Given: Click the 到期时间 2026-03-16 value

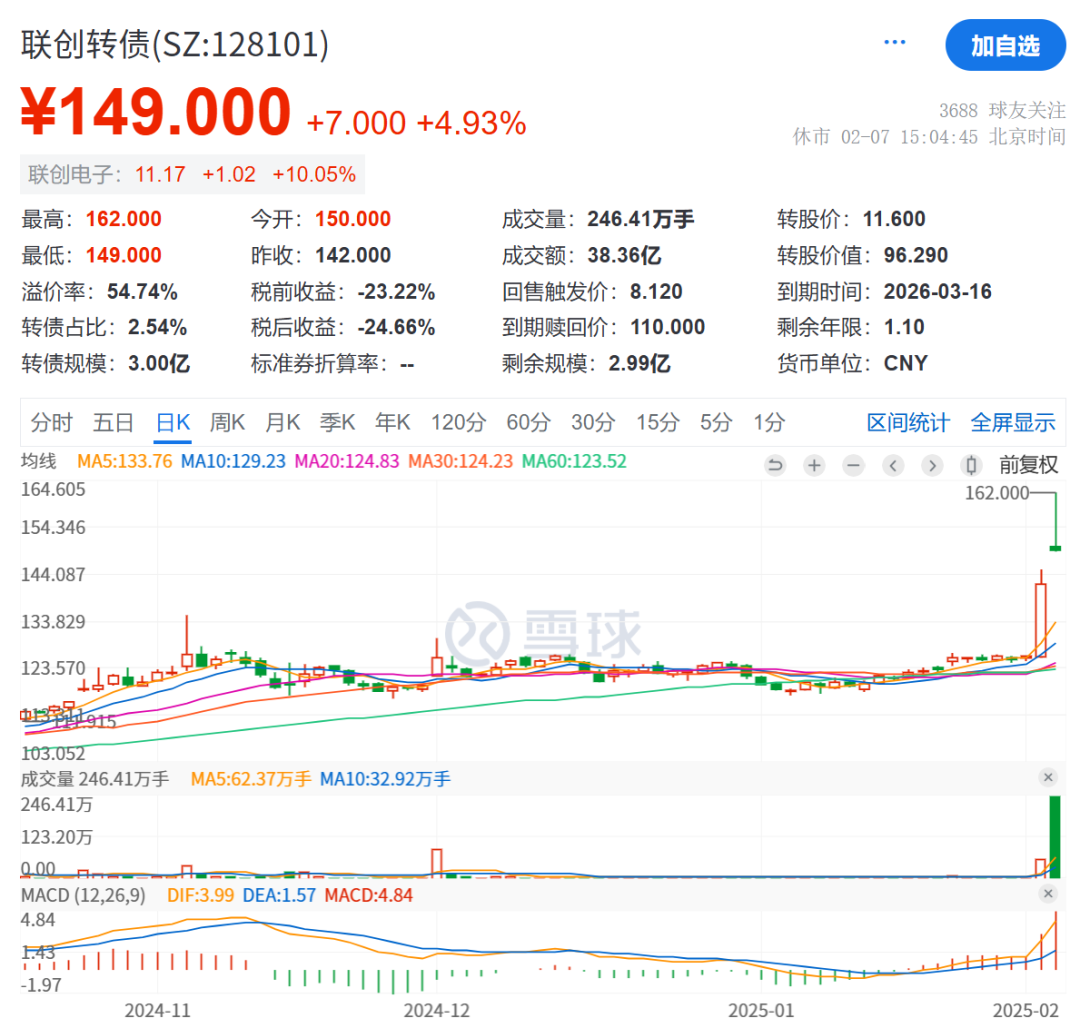Looking at the screenshot, I should pos(937,291).
